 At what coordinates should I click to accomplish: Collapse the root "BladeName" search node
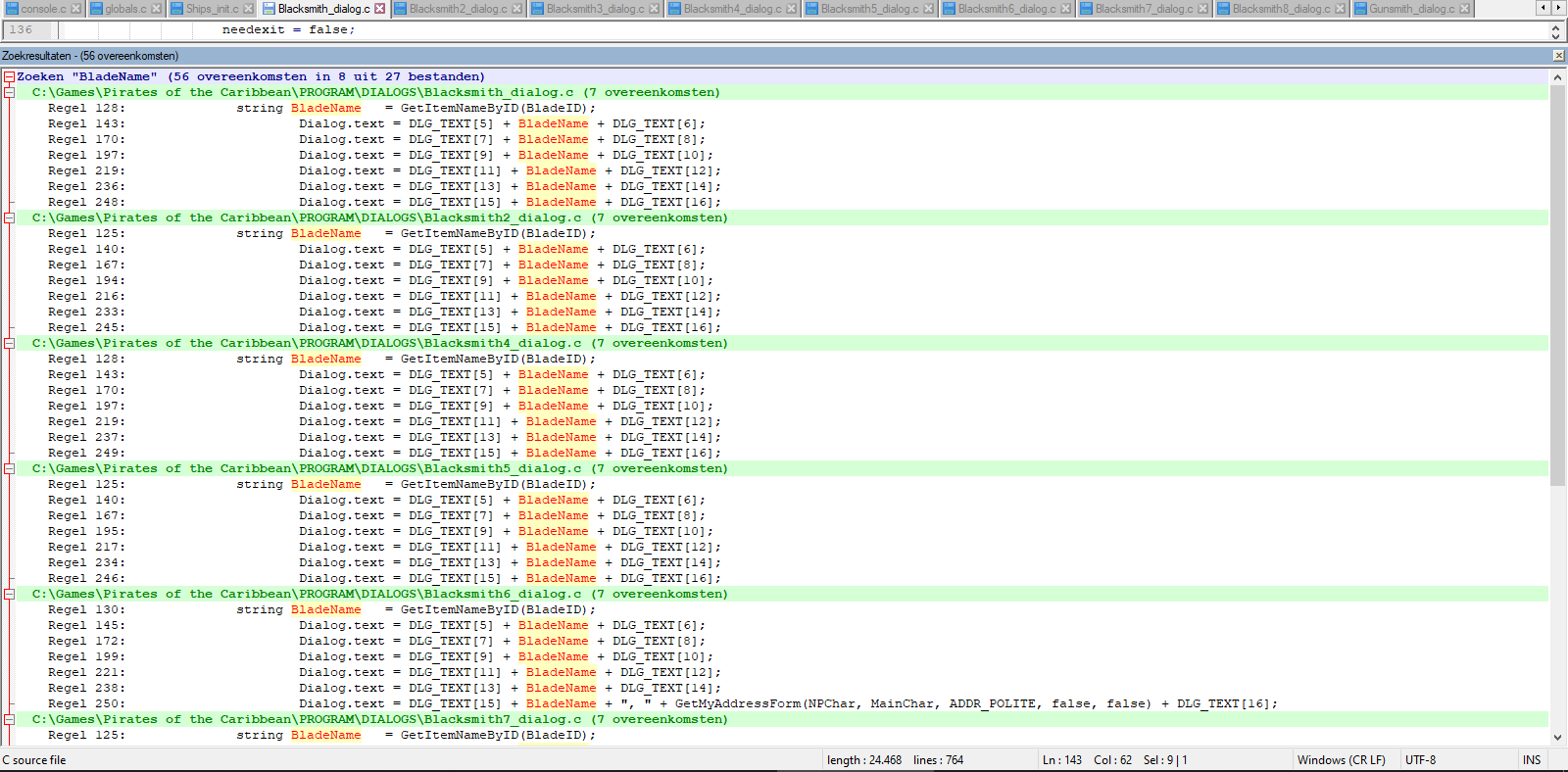(x=9, y=76)
